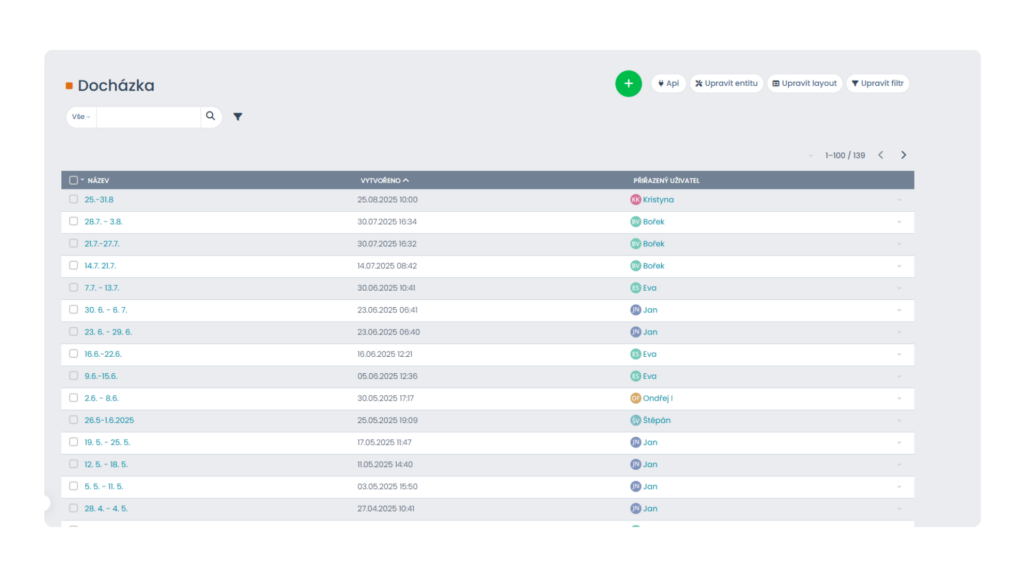The image size is (1024, 576).
Task: Sort by Vytvořeno column header
Action: coord(380,181)
